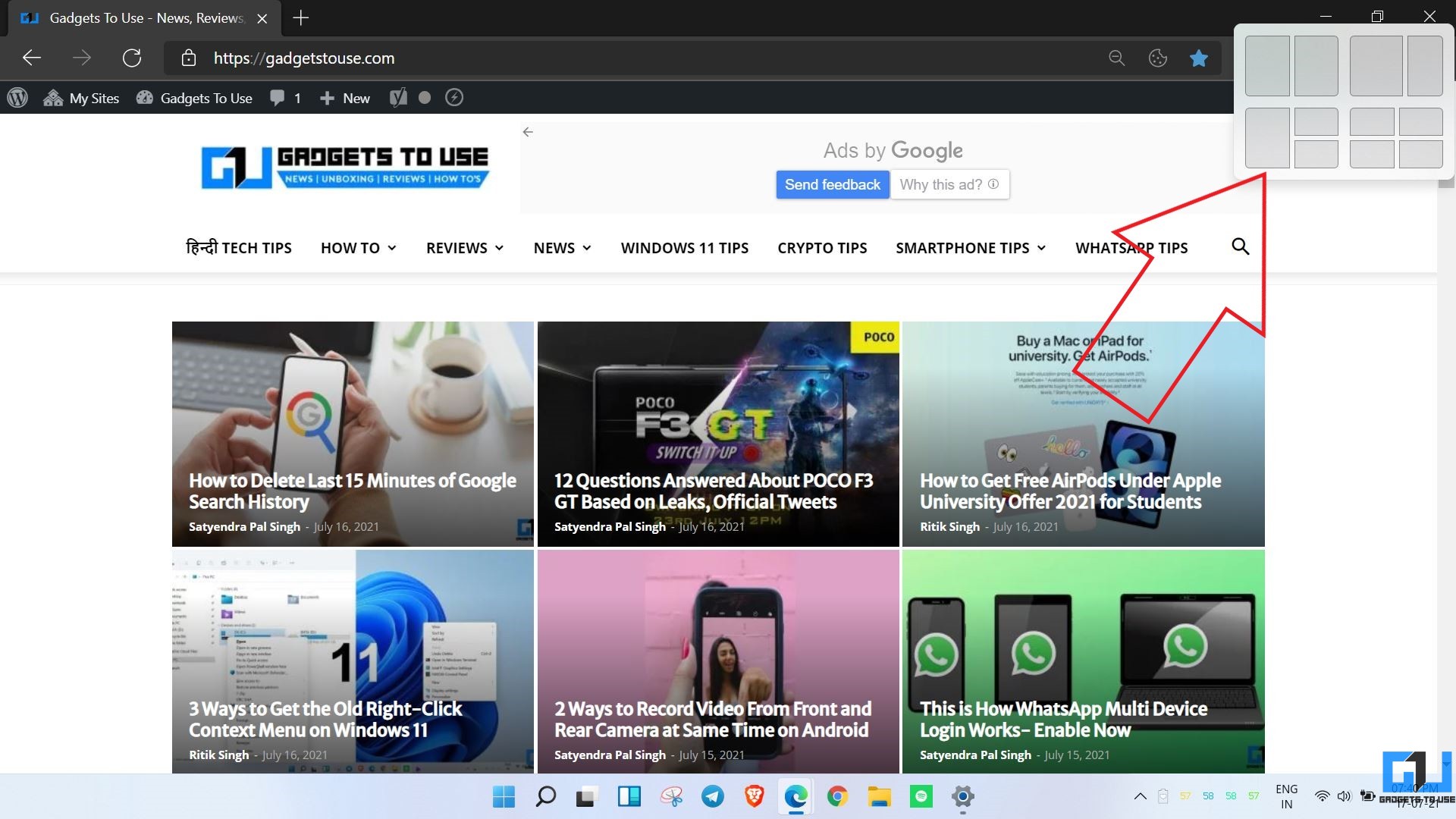Open the zoom magnifier icon in address bar
The height and width of the screenshot is (819, 1456).
click(x=1116, y=58)
